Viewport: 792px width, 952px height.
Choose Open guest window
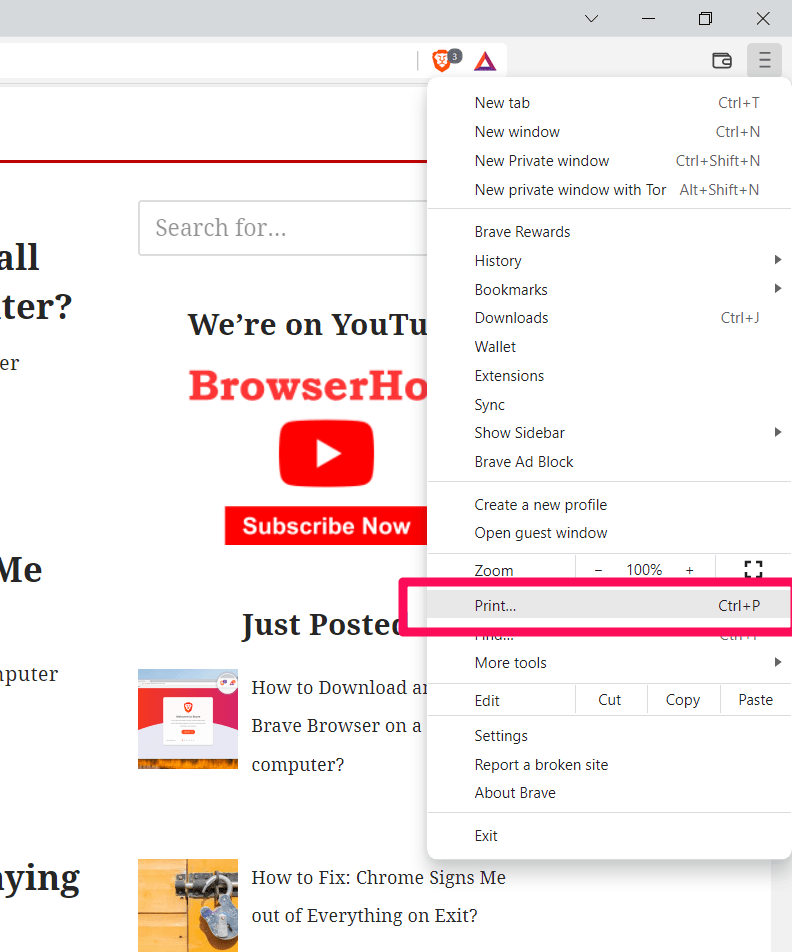click(x=609, y=533)
